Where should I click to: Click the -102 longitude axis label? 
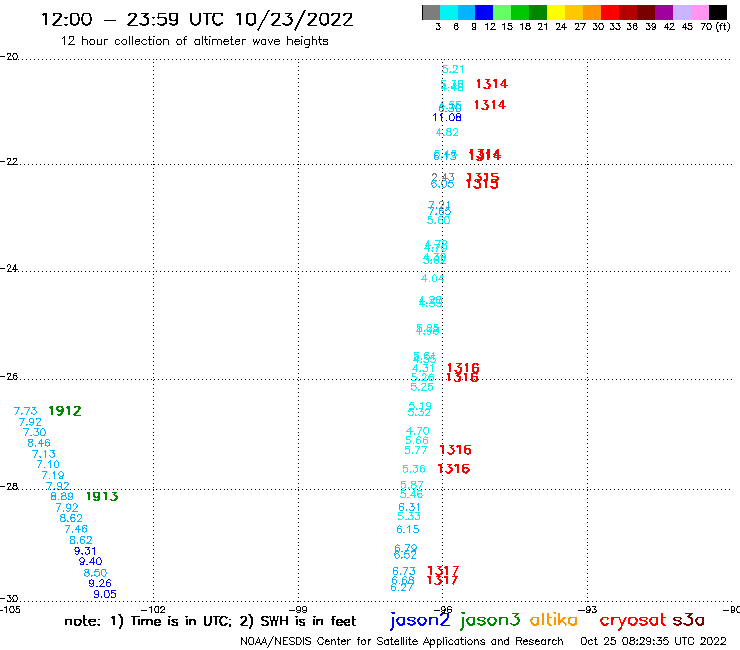154,609
